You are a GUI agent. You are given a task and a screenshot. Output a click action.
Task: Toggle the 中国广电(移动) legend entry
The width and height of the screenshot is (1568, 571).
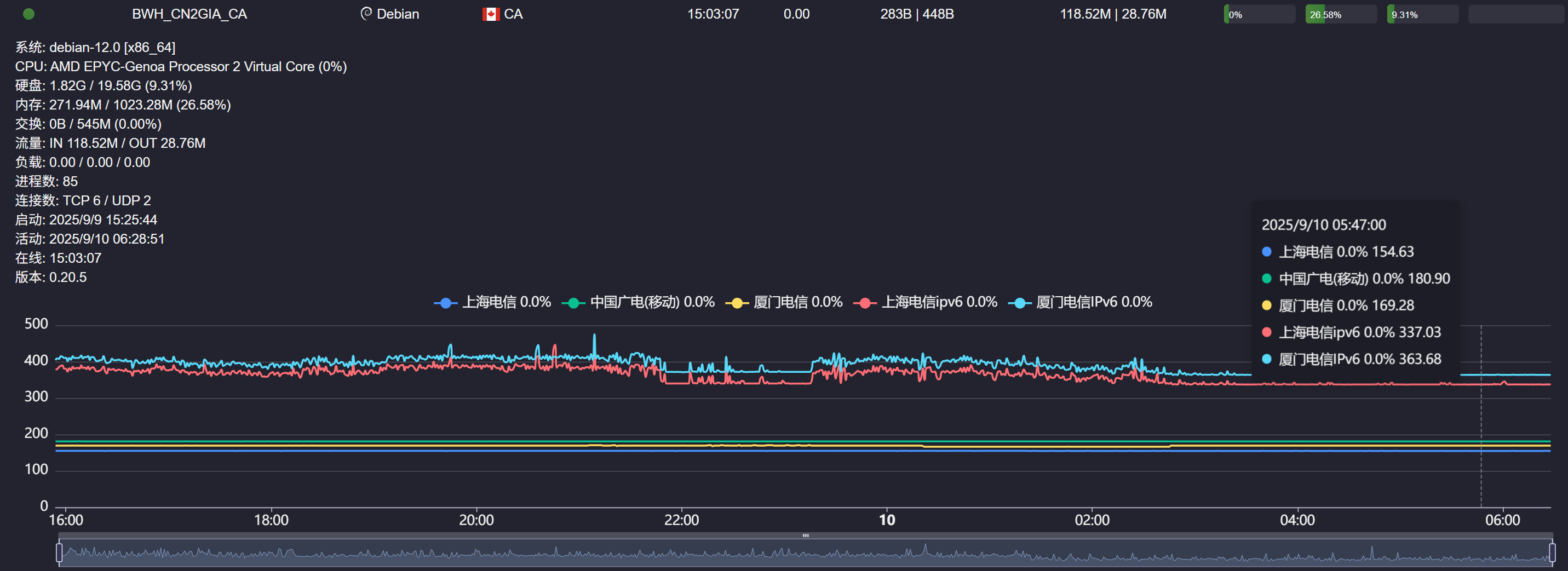pos(637,302)
